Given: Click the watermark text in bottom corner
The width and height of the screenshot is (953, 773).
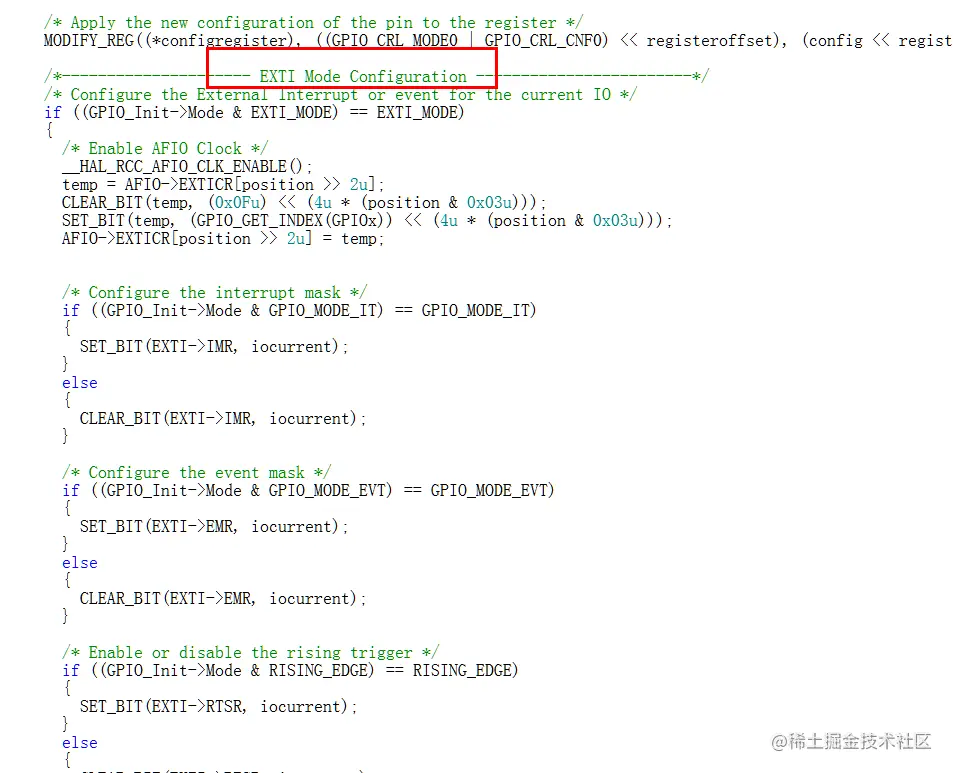Looking at the screenshot, I should pyautogui.click(x=852, y=741).
